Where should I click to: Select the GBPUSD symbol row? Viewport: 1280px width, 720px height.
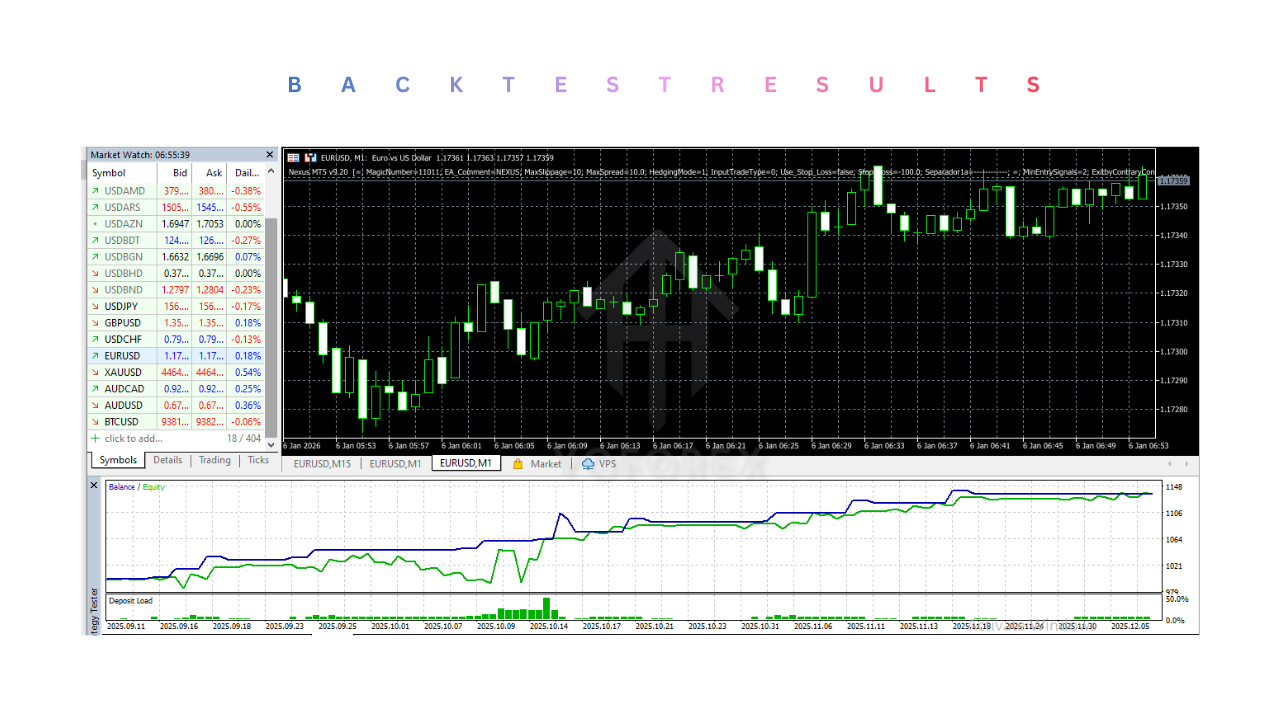click(x=124, y=323)
